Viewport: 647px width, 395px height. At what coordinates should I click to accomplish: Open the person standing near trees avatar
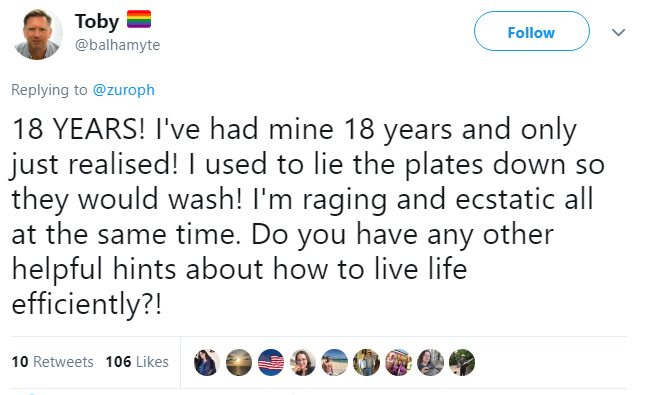(x=462, y=362)
